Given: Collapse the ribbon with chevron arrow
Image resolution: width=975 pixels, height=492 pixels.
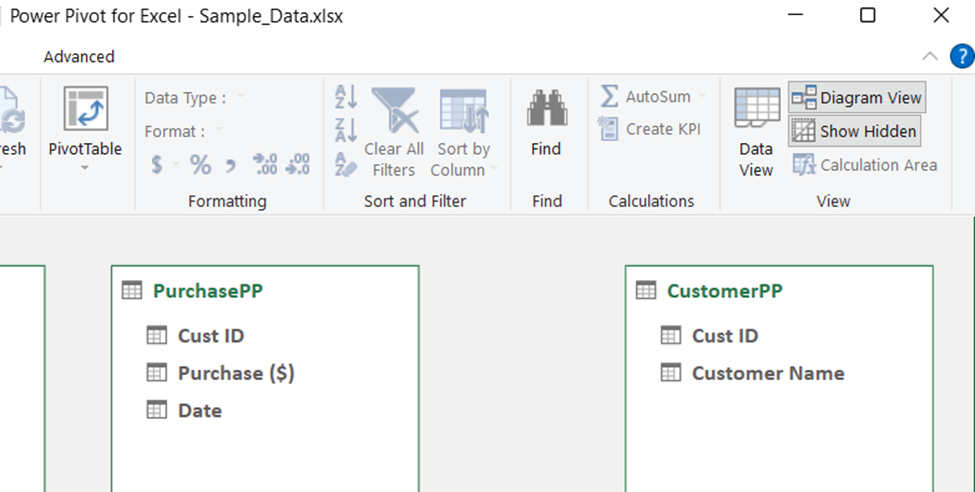Looking at the screenshot, I should click(930, 57).
